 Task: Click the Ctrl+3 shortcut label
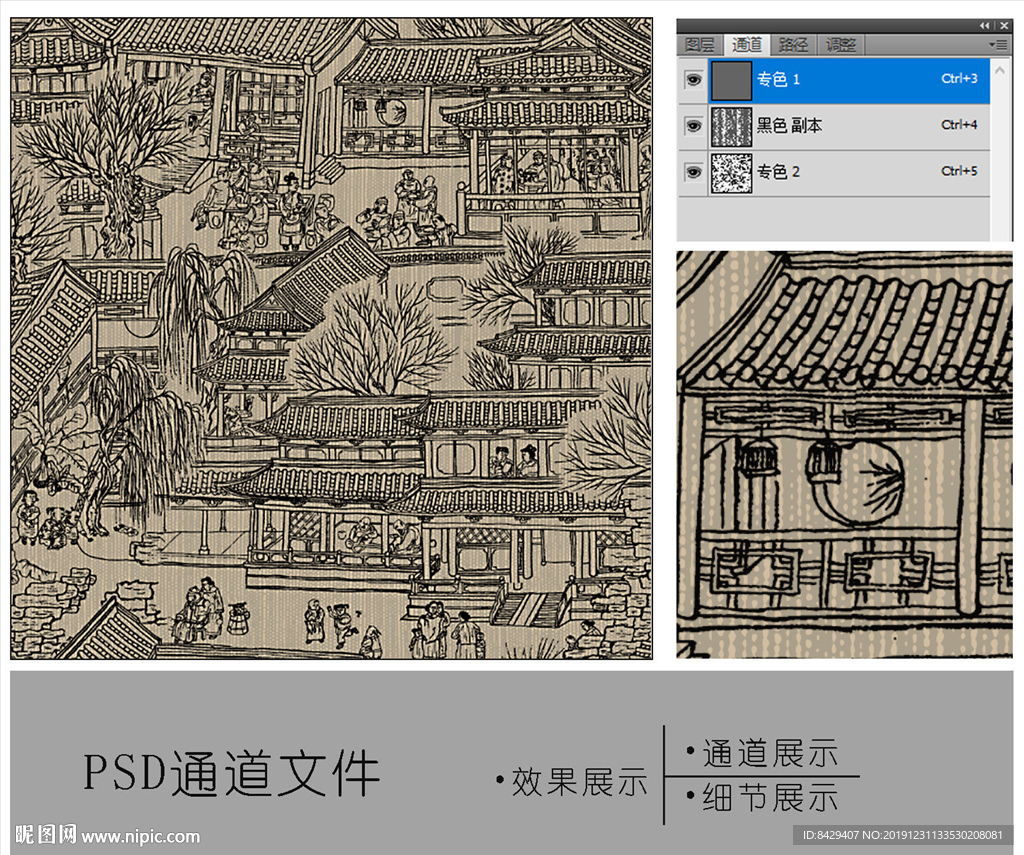(x=959, y=79)
